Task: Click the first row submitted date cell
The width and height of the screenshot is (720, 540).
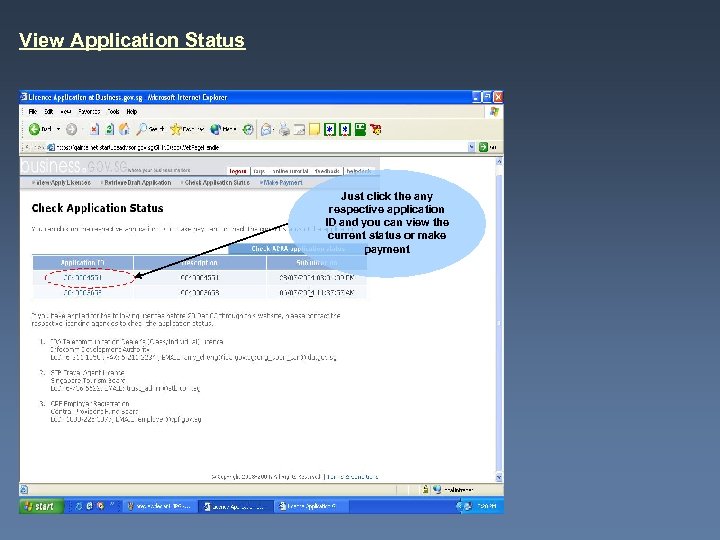Action: tap(316, 278)
